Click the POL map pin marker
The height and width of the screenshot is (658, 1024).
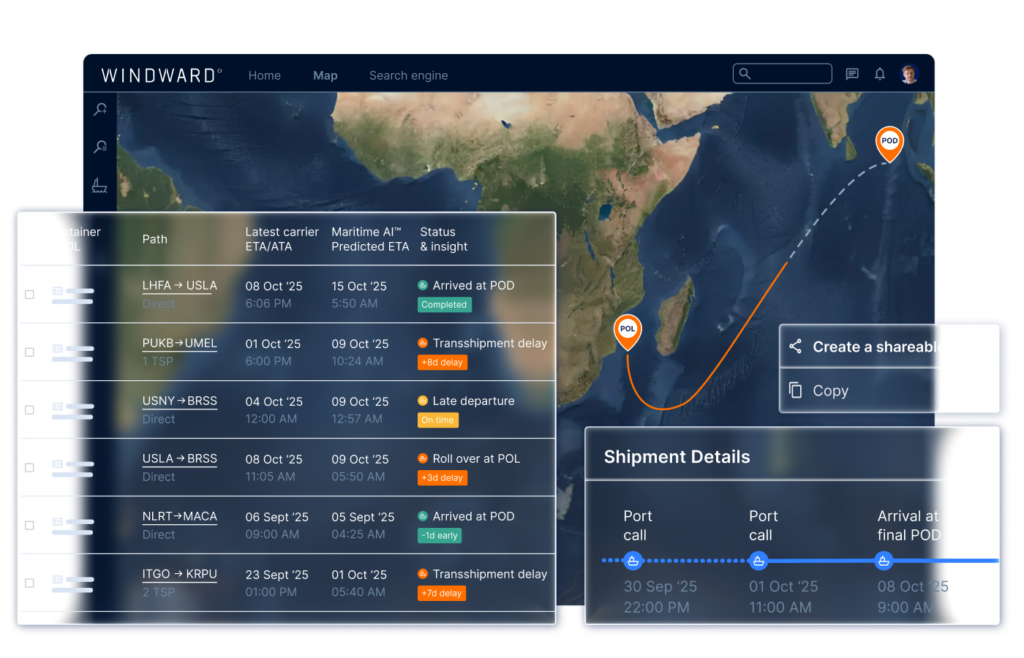[x=628, y=332]
